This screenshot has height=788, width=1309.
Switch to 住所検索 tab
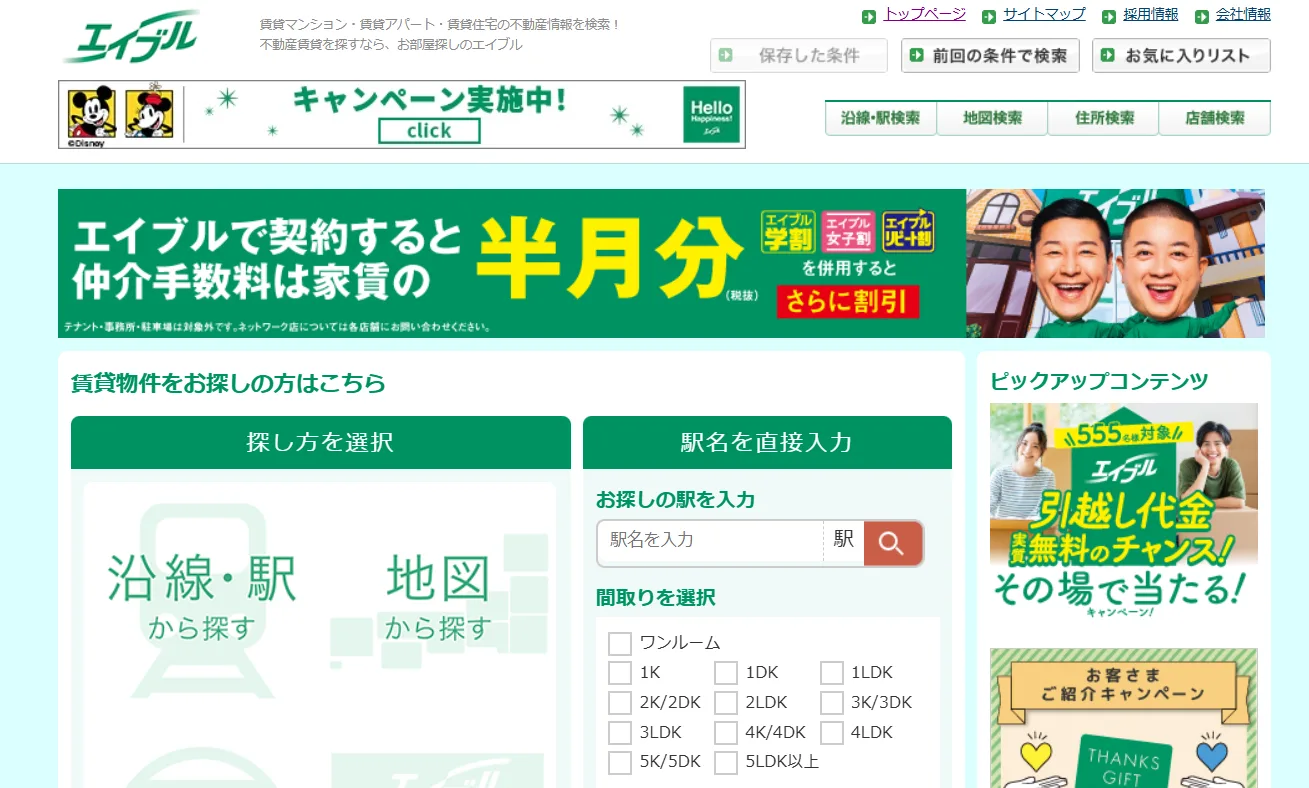coord(1103,118)
